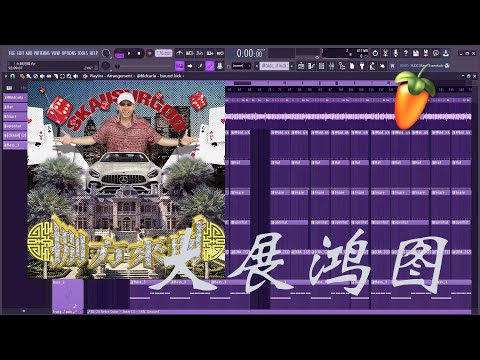Select the Playlist zoom tool
The height and width of the screenshot is (360, 480).
69,76
